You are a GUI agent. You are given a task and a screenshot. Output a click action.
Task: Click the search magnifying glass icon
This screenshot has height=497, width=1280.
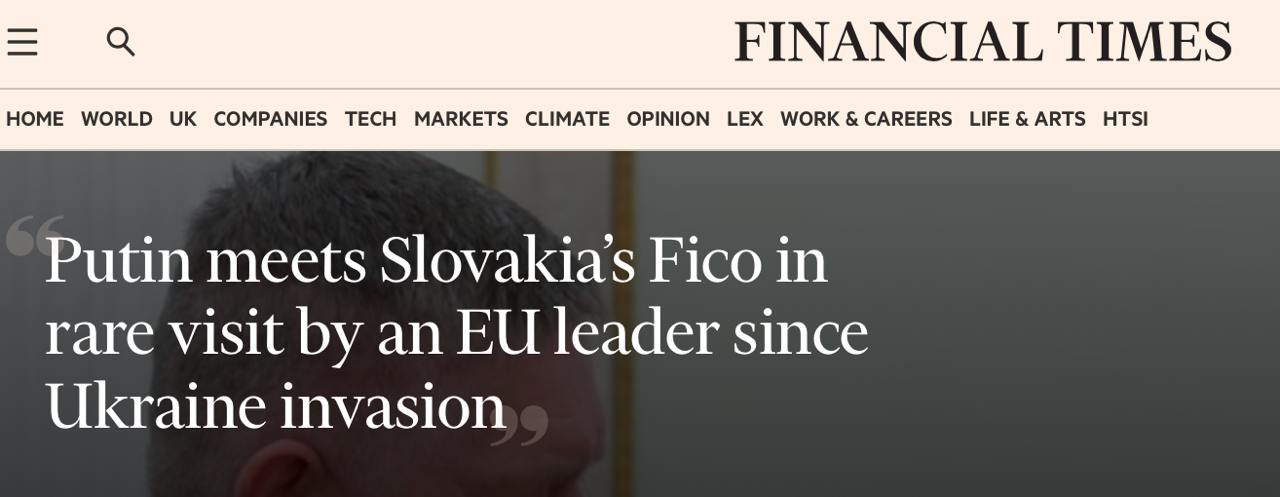(120, 42)
